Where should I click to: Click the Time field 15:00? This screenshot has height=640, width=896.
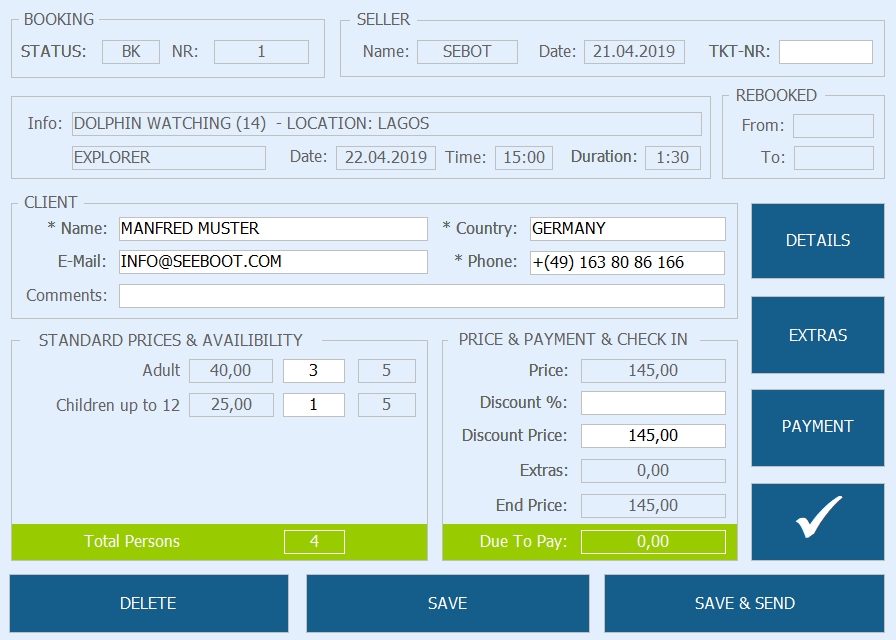point(524,158)
